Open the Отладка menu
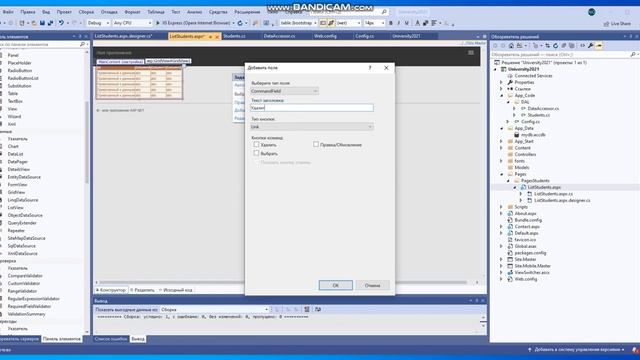This screenshot has height=360, width=640. click(109, 12)
